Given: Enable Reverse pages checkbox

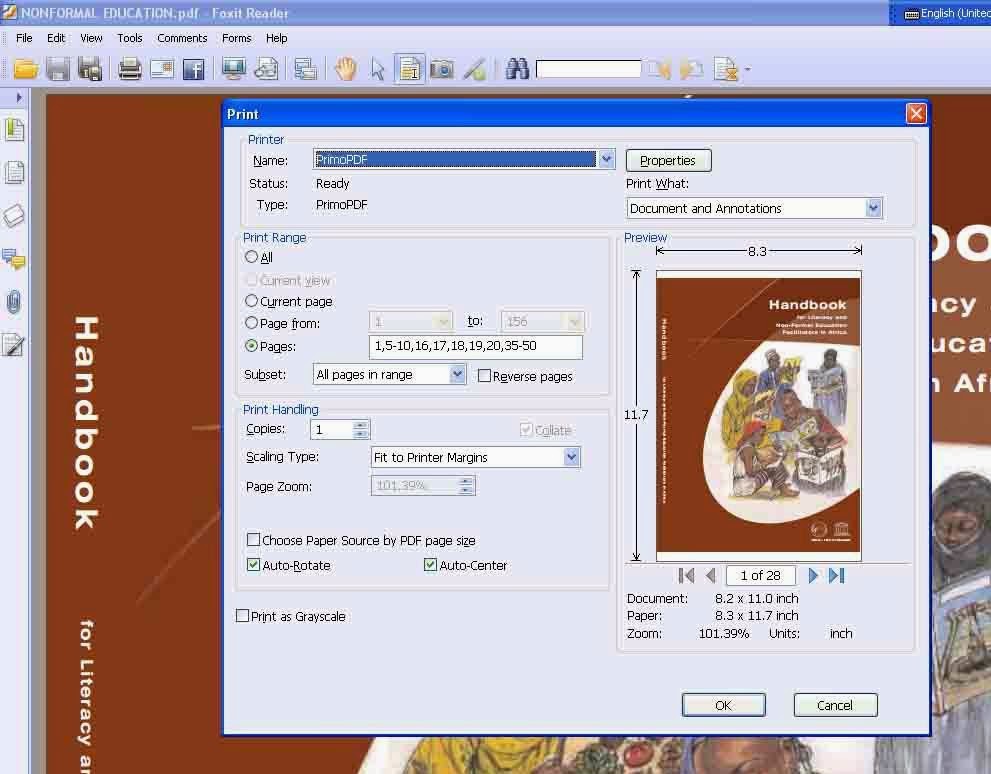Looking at the screenshot, I should coord(484,376).
